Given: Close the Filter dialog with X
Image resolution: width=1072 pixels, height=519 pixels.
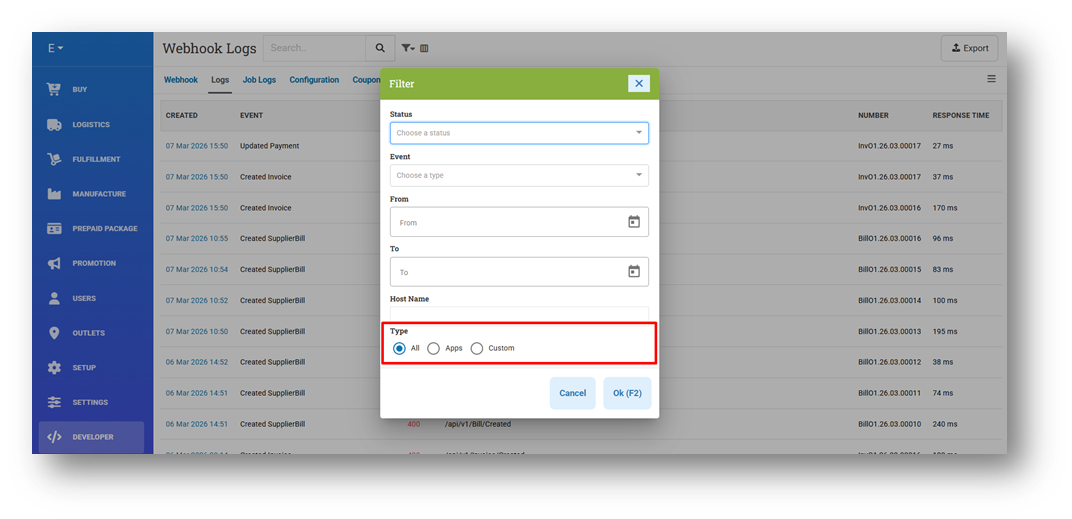Looking at the screenshot, I should point(639,83).
